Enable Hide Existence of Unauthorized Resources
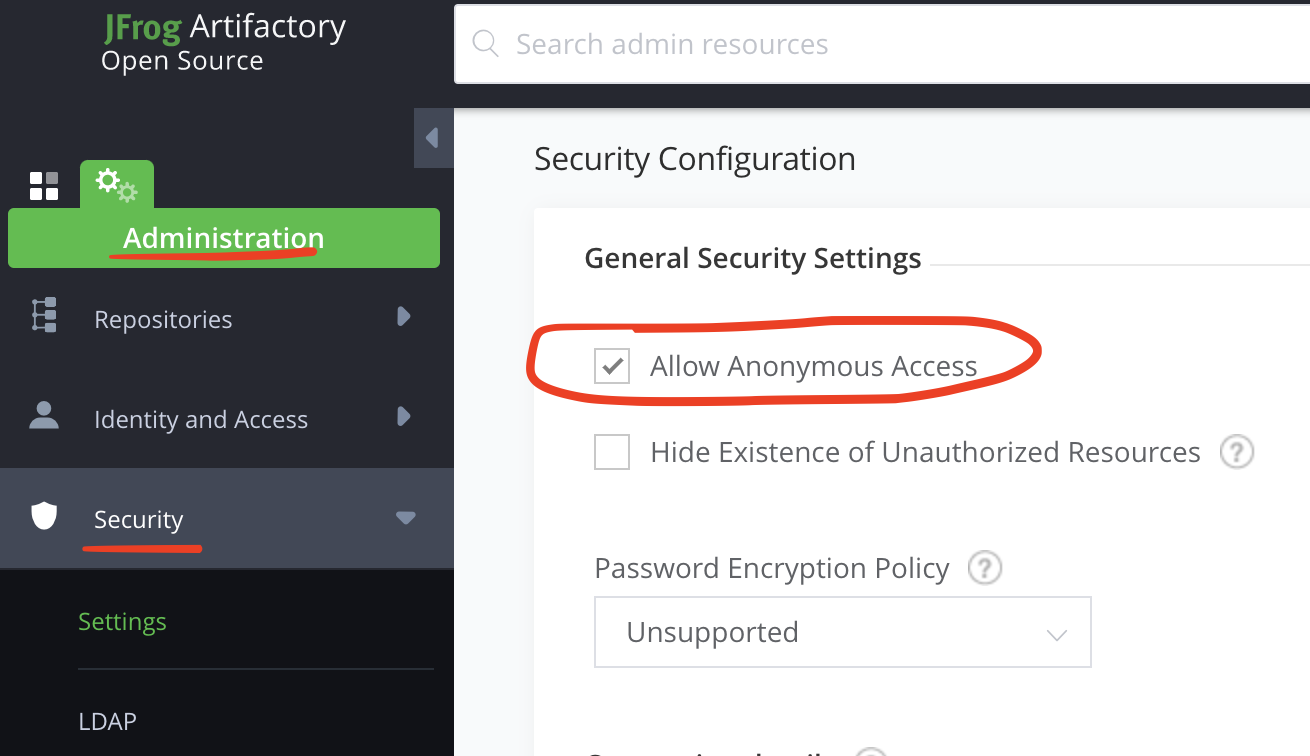The height and width of the screenshot is (756, 1310). 612,452
